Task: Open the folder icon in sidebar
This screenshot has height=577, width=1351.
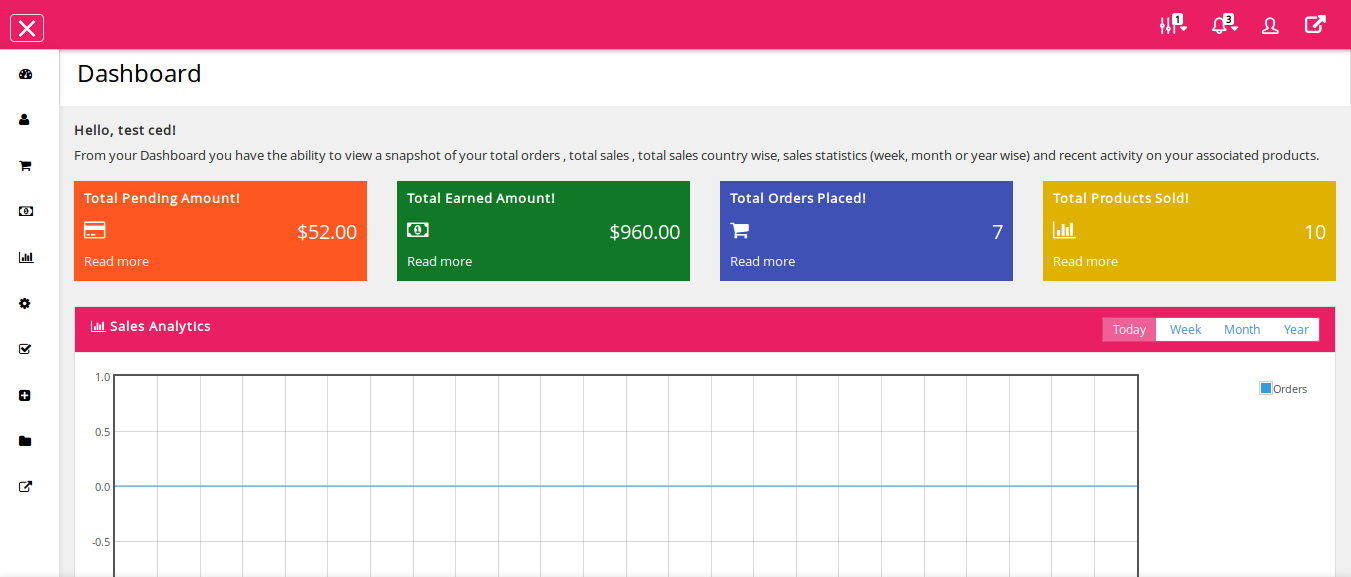Action: point(25,441)
